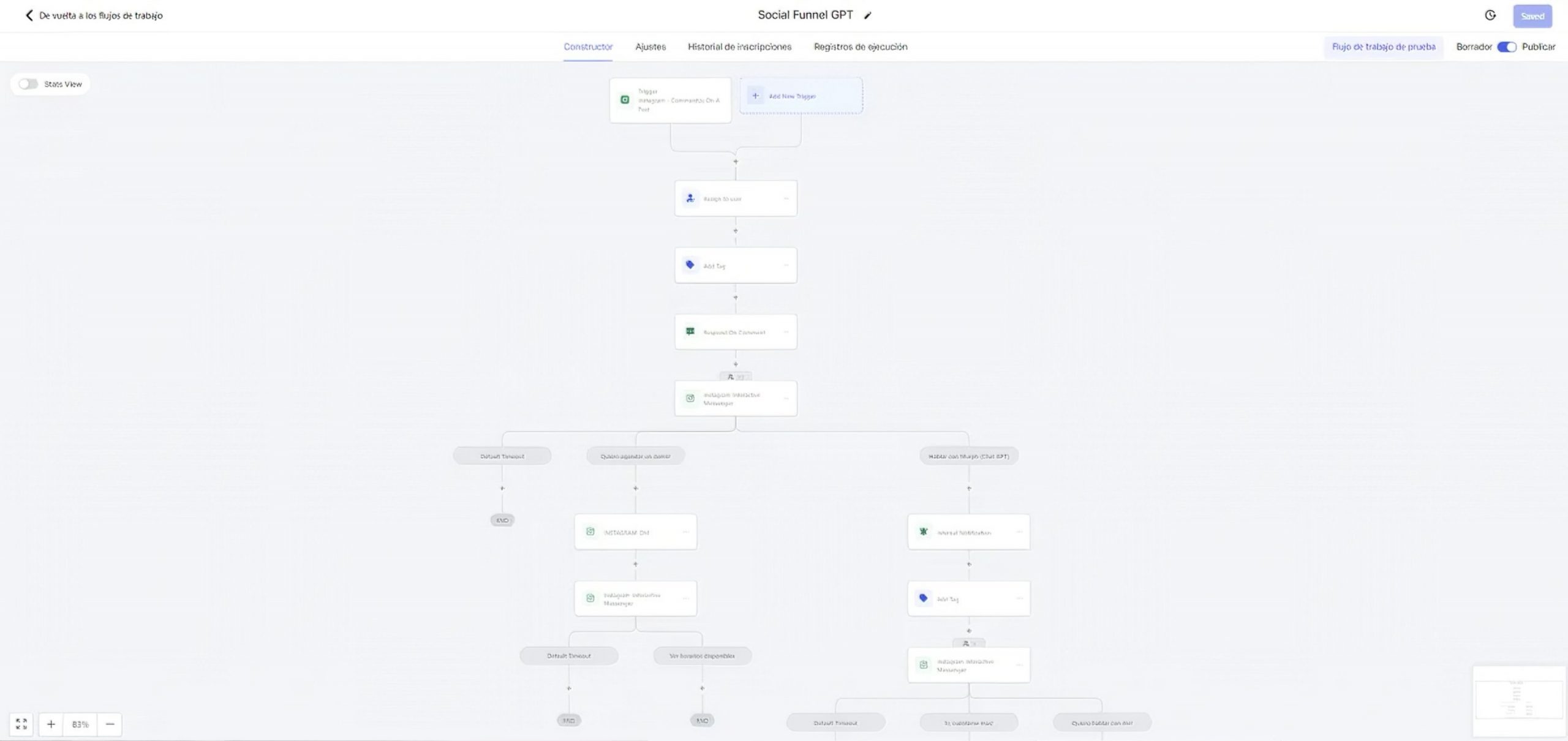Screen dimensions: 1568x741
Task: Go back via De vuelta a los flujos de trabajo
Action: tap(94, 16)
